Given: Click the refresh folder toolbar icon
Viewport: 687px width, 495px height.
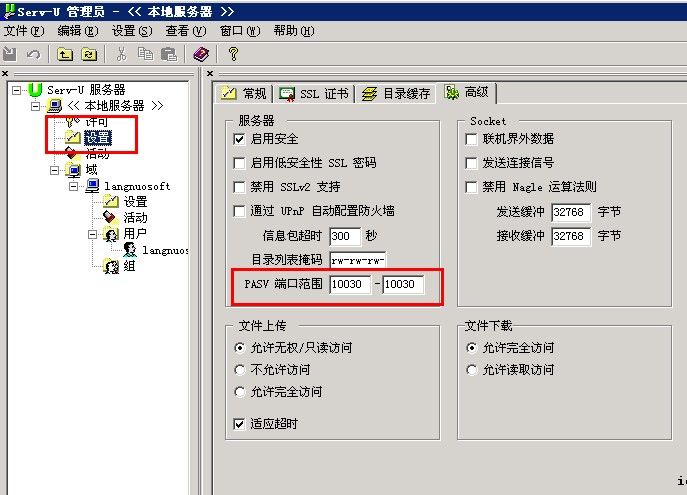Looking at the screenshot, I should pyautogui.click(x=89, y=54).
